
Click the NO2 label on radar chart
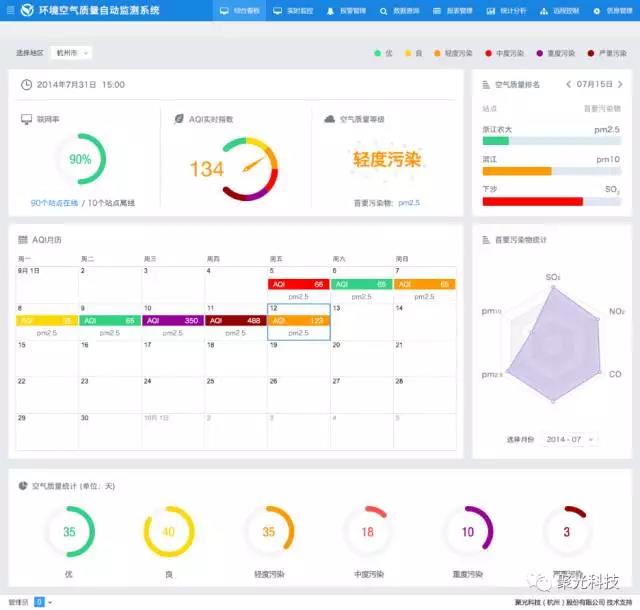617,311
